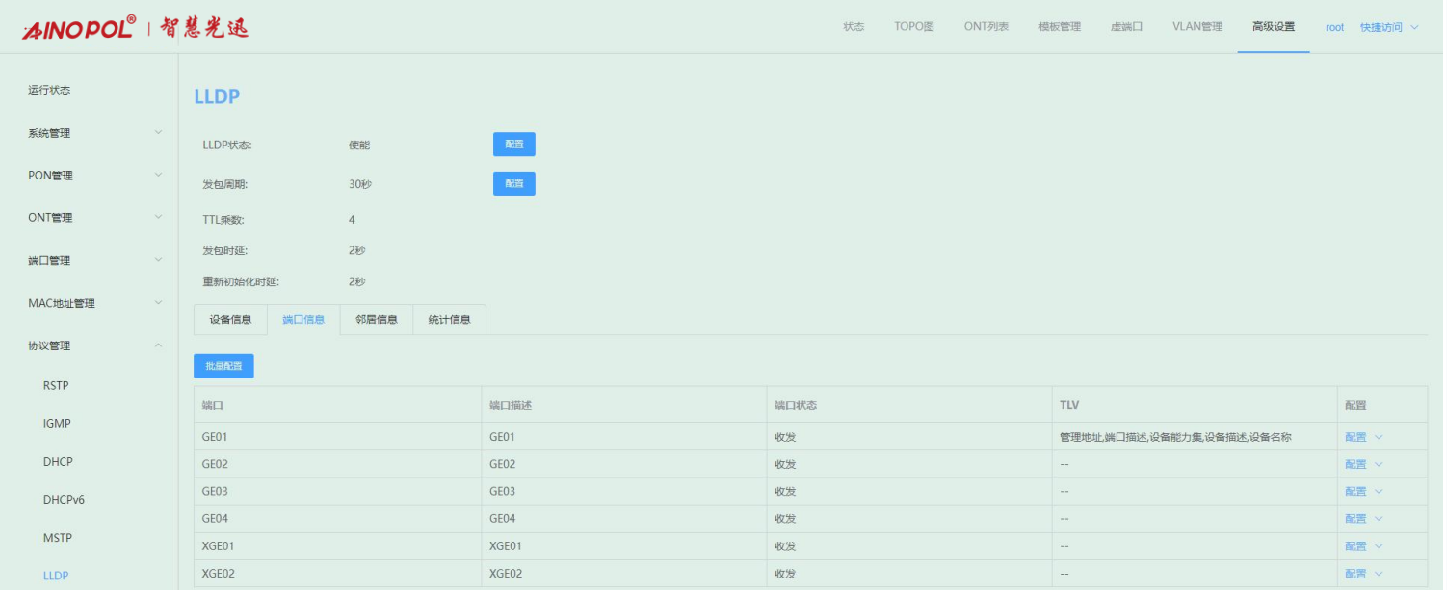Screen dimensions: 1447x590
Task: Open the 配置 dropdown for GE01 row
Action: point(1363,437)
